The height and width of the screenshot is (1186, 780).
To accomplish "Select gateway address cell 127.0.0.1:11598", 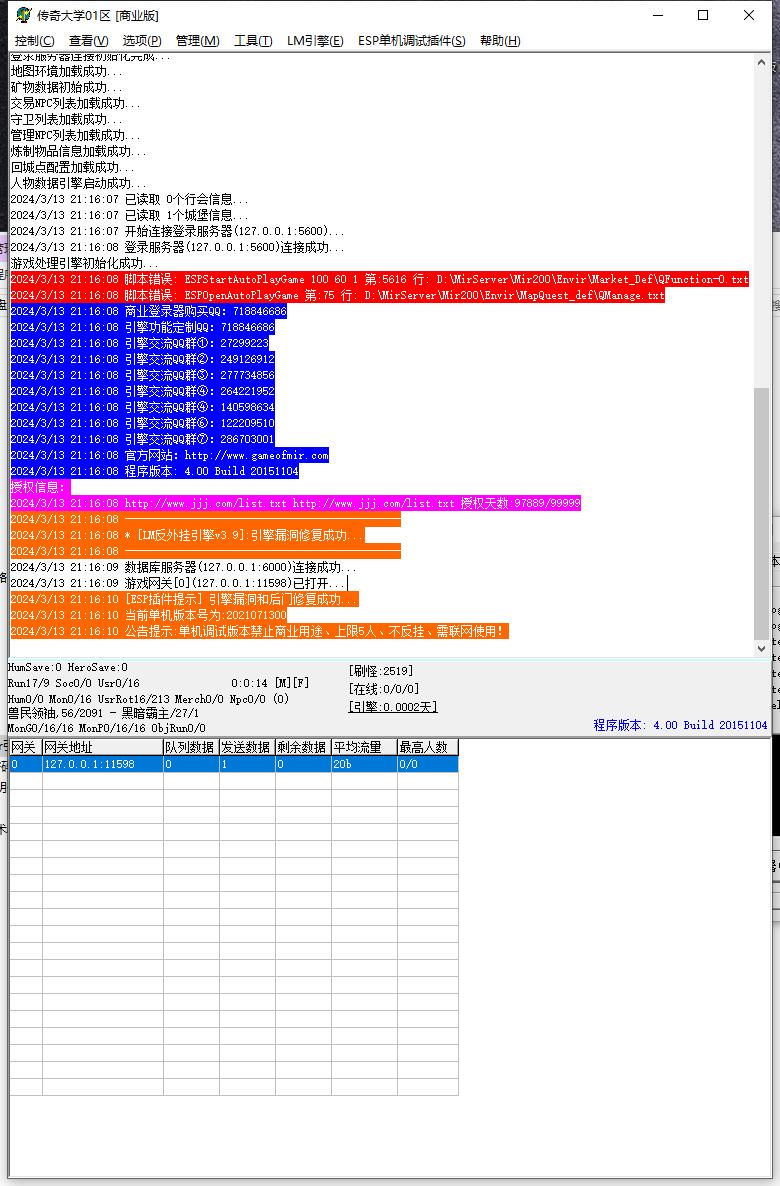I will click(x=102, y=764).
